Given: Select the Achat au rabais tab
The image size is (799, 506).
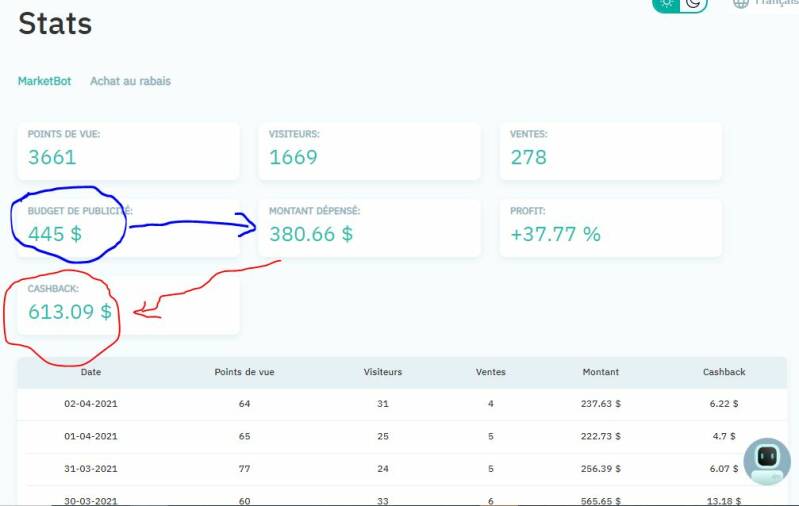Looking at the screenshot, I should point(130,81).
